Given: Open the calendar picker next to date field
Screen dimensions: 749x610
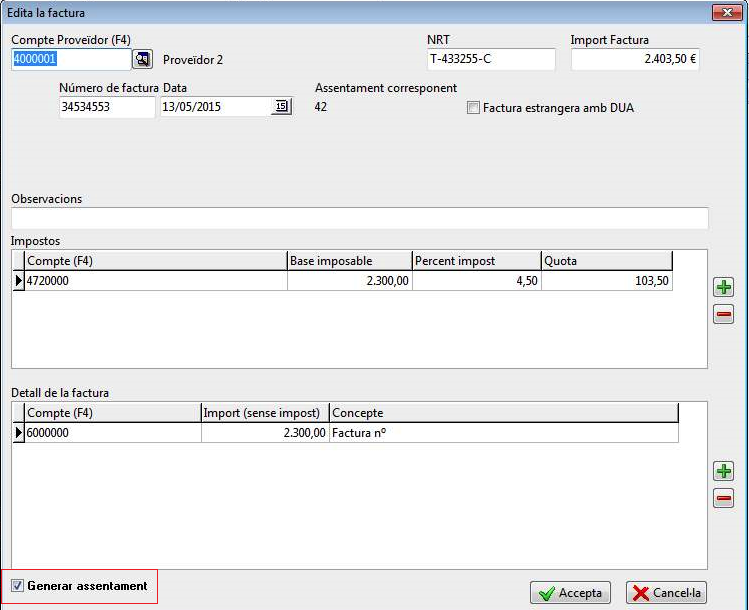Looking at the screenshot, I should point(281,107).
